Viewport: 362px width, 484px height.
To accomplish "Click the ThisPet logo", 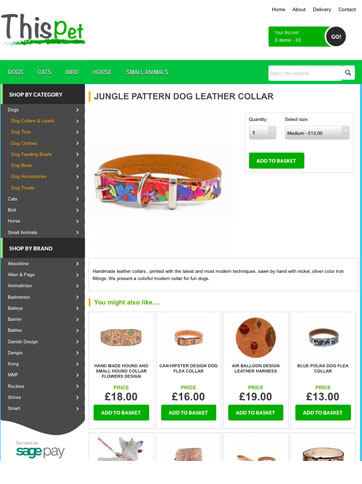I will click(43, 29).
